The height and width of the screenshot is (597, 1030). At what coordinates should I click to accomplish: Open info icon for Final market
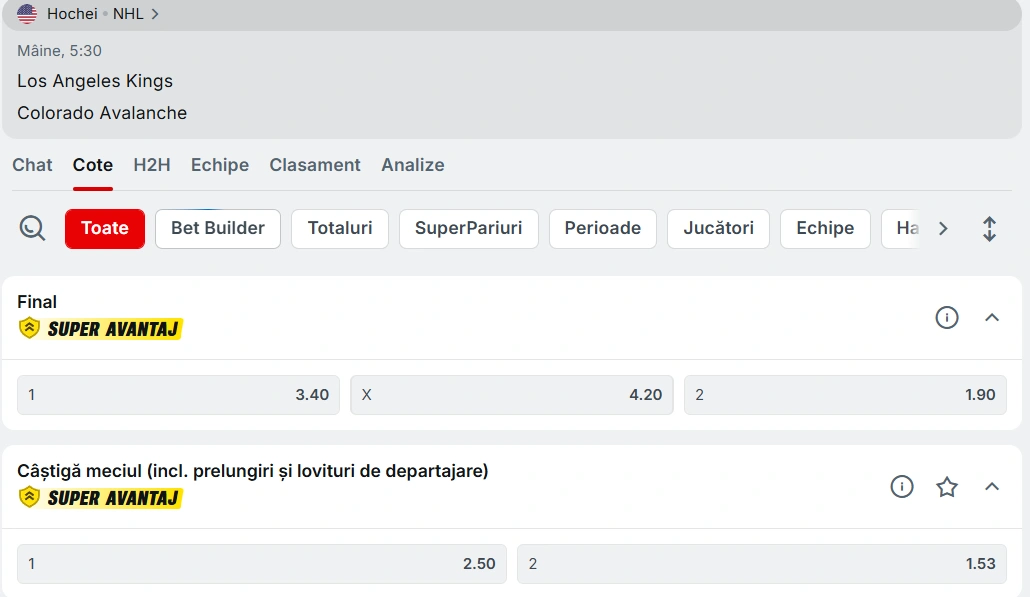(x=946, y=318)
